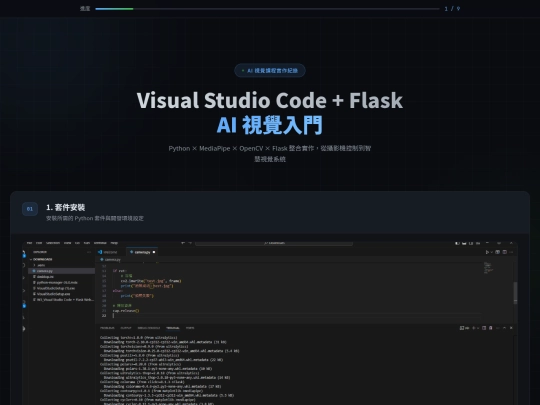This screenshot has height=405, width=540.
Task: Maximize the panel with chevron-up icon
Action: pos(505,328)
